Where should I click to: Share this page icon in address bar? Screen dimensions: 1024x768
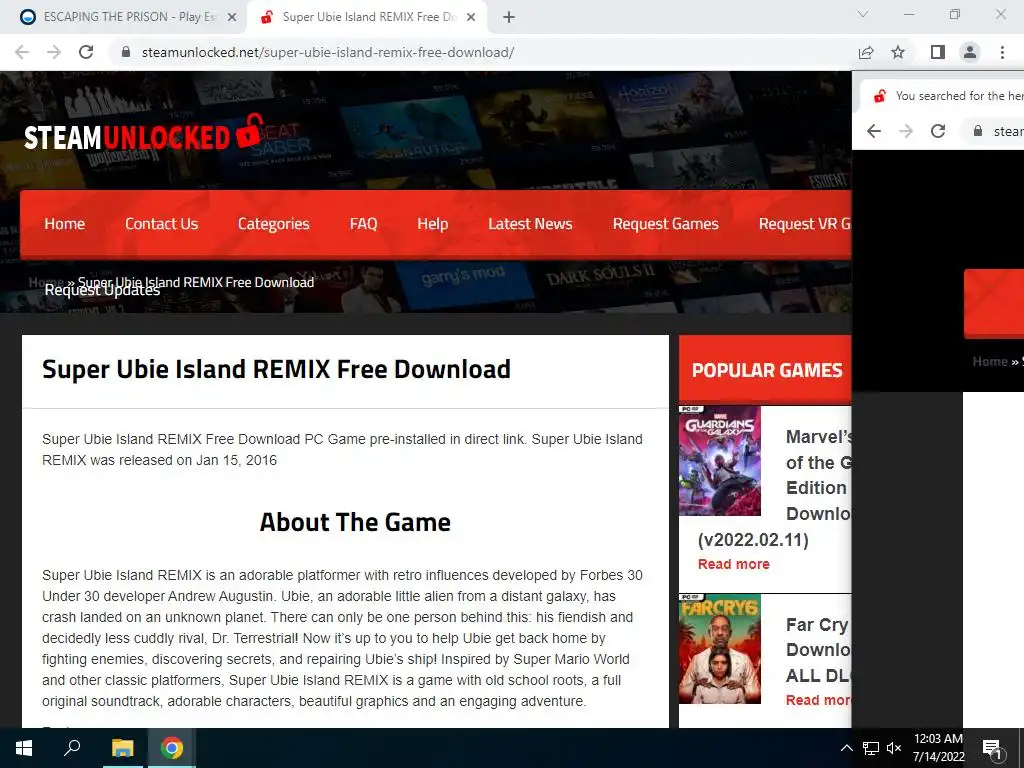(866, 52)
